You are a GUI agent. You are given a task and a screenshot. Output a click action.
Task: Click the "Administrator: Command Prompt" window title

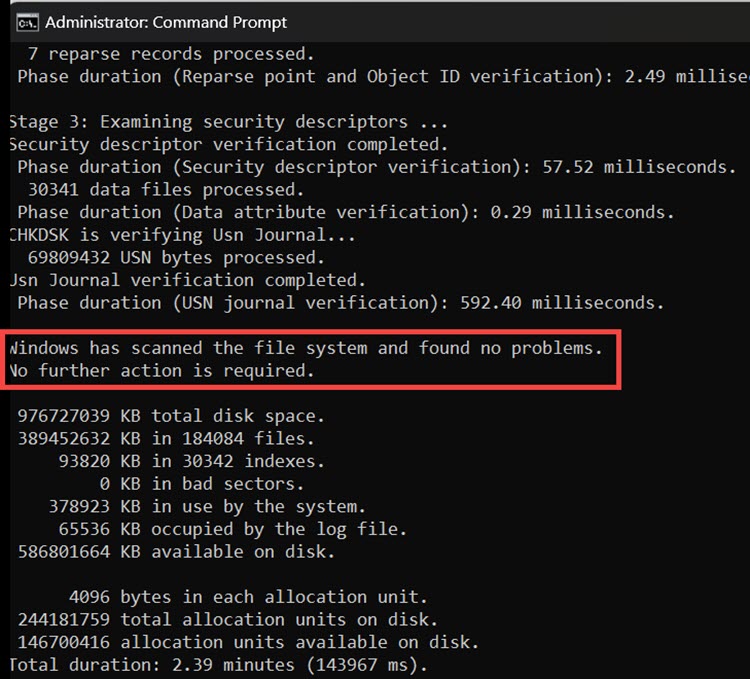click(x=166, y=21)
